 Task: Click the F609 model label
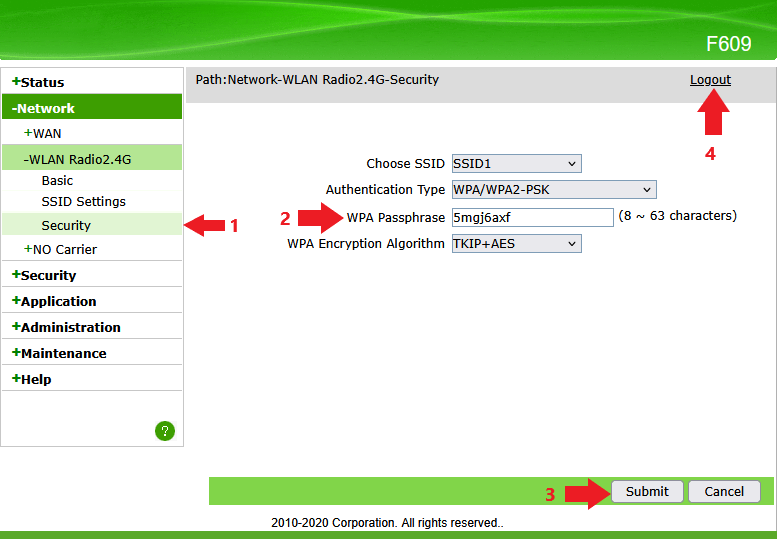coord(728,44)
